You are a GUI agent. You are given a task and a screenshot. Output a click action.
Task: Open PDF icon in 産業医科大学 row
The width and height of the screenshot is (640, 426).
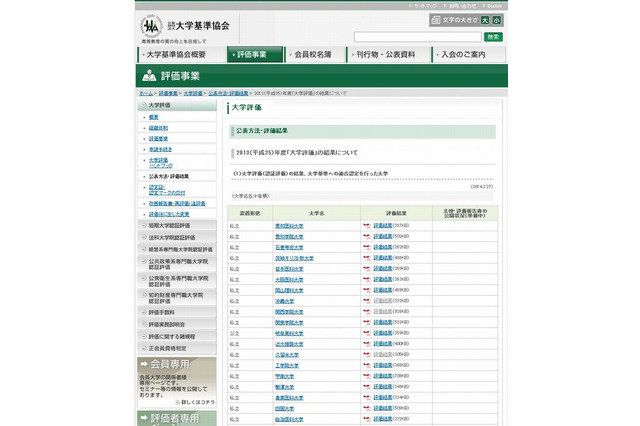(x=367, y=397)
